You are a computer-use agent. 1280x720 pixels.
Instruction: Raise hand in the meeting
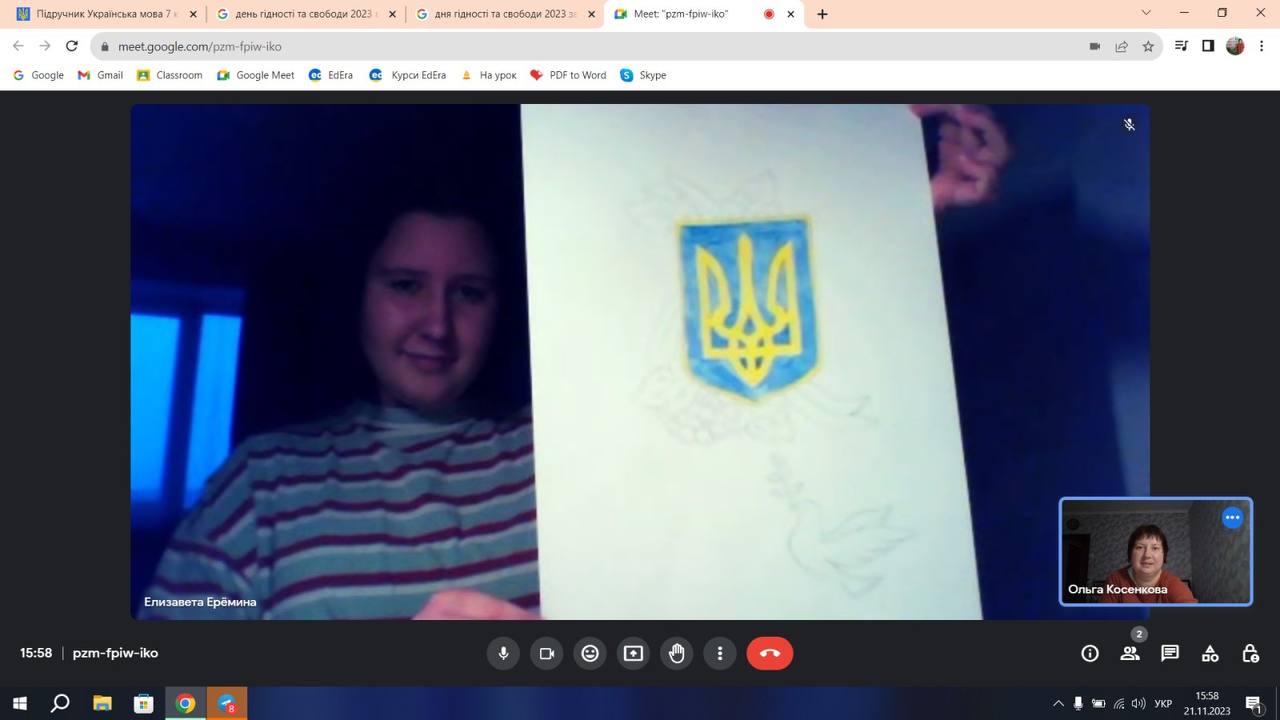click(x=677, y=653)
